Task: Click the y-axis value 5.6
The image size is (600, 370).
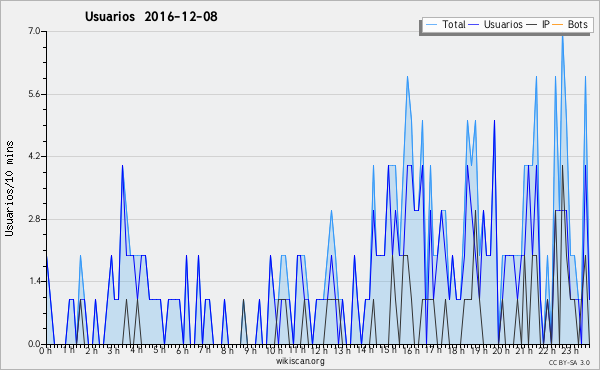Action: coord(34,94)
